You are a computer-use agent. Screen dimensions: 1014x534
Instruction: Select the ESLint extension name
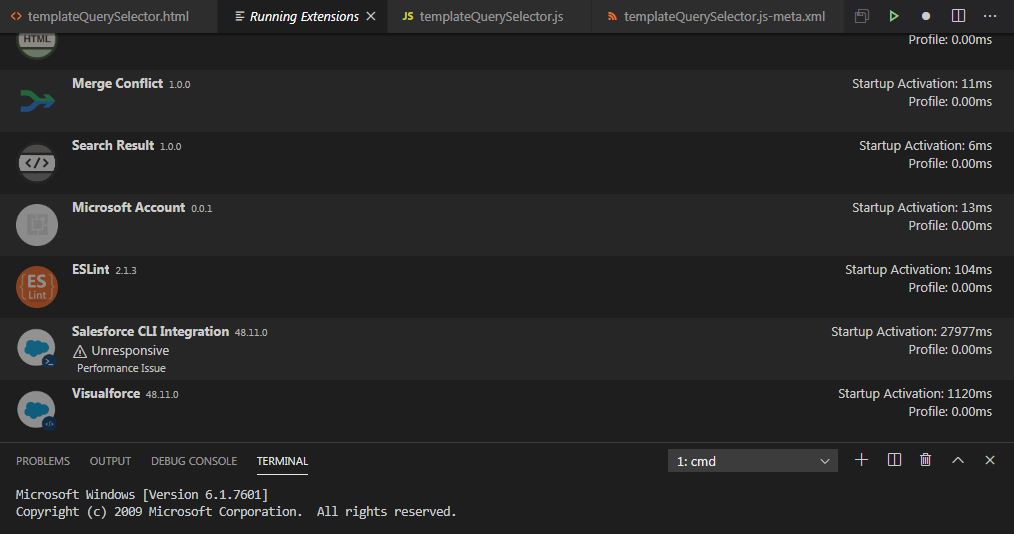coord(91,270)
